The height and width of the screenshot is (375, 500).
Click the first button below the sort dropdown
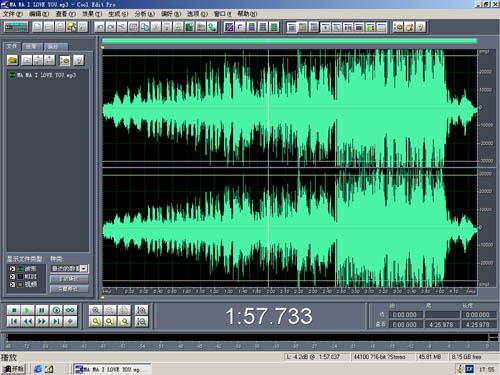[69, 279]
